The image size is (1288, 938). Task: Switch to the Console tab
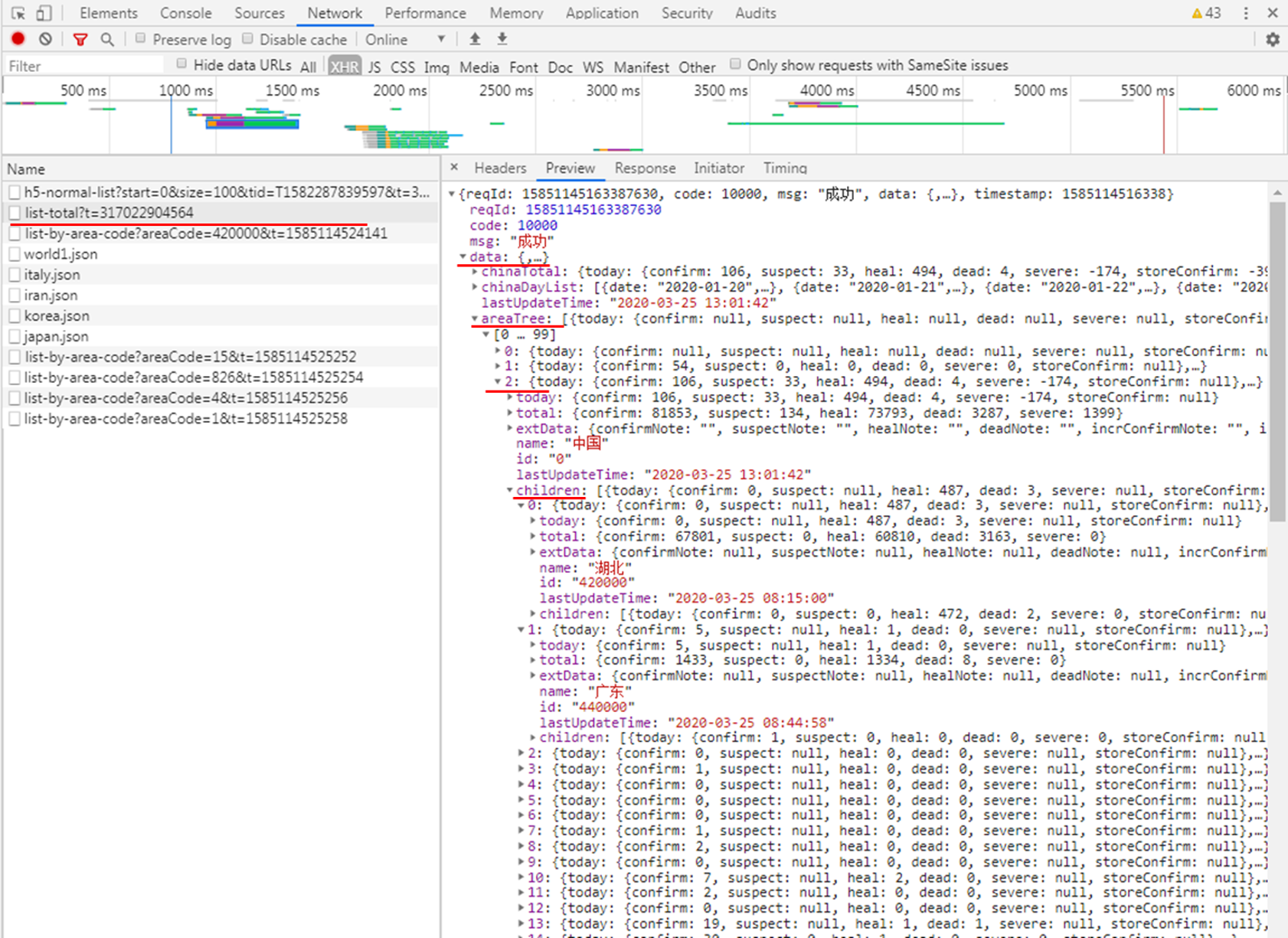(x=185, y=13)
